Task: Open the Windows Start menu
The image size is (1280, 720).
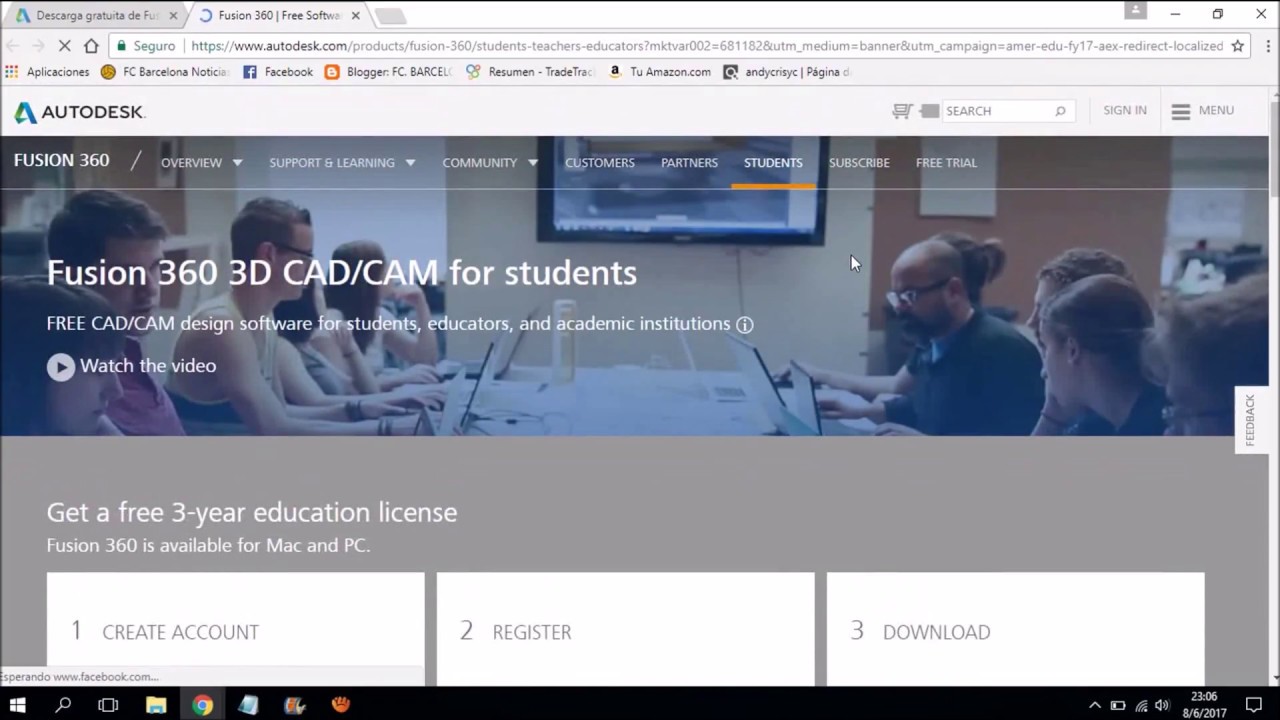Action: click(18, 705)
